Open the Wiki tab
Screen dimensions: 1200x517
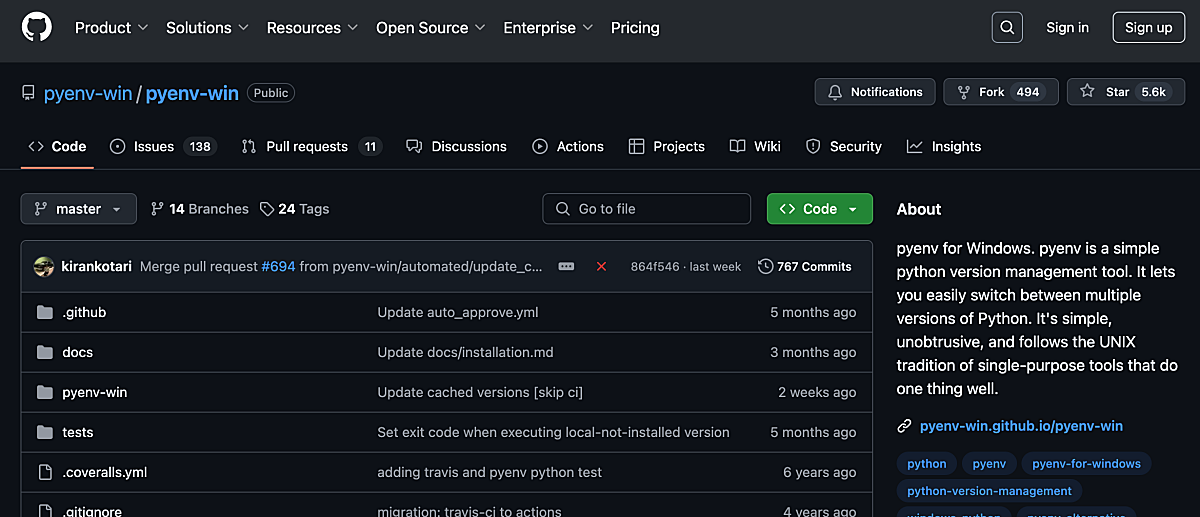pyautogui.click(x=755, y=146)
